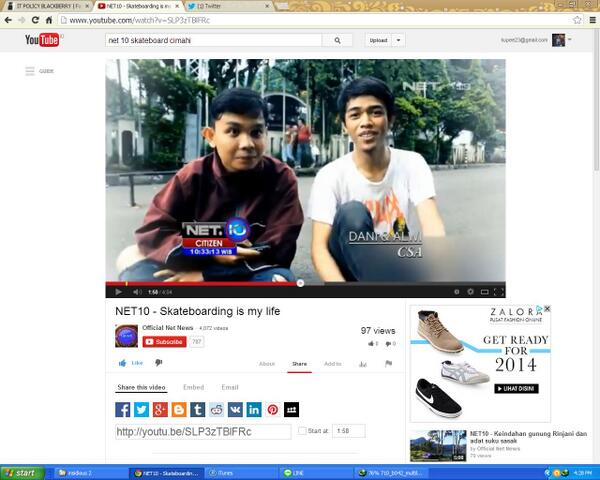Click the user account avatar
Screen dimensions: 600x480
tap(558, 40)
